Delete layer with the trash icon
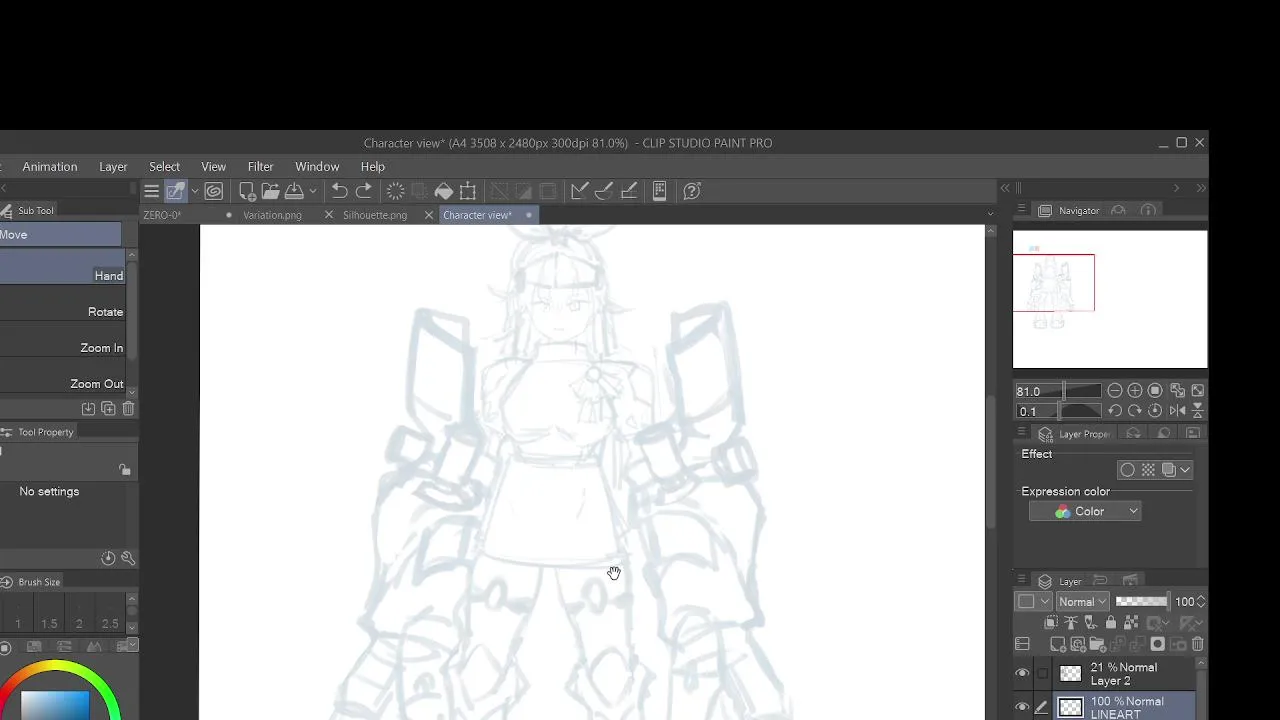The width and height of the screenshot is (1280, 720). [1198, 645]
